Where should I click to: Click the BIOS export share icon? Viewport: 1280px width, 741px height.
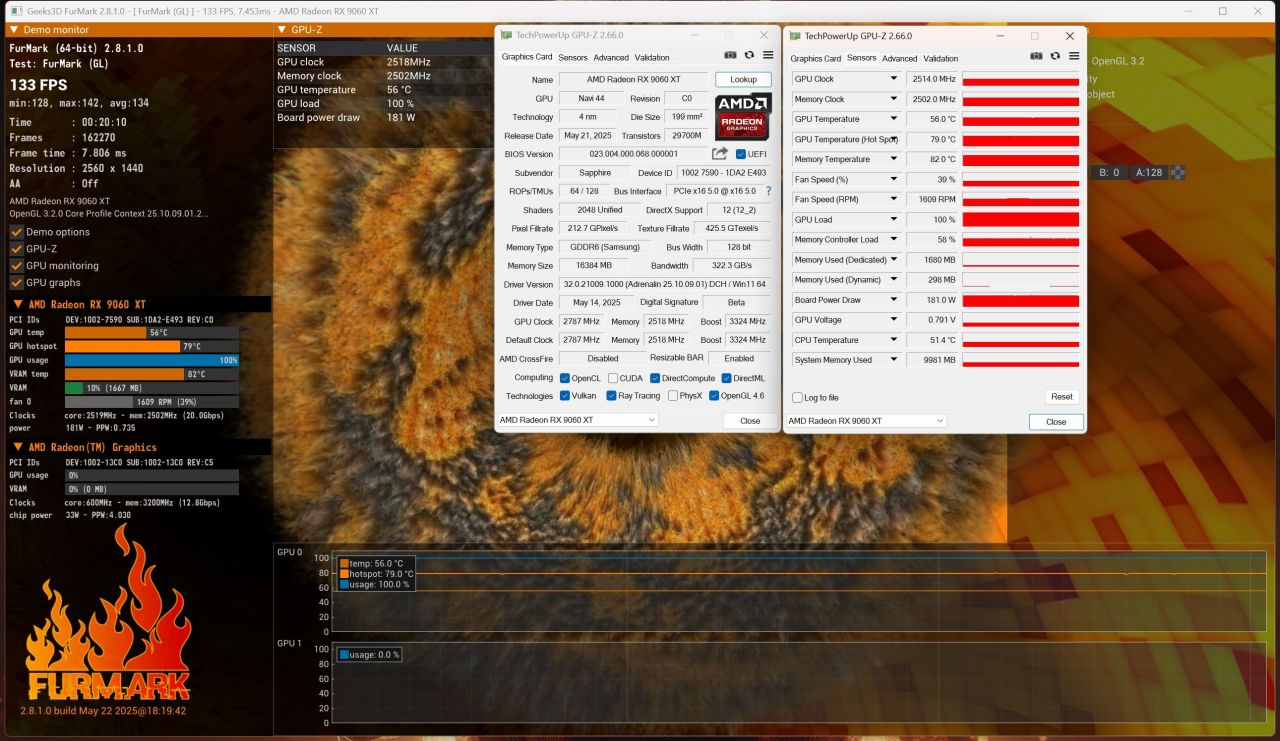720,154
